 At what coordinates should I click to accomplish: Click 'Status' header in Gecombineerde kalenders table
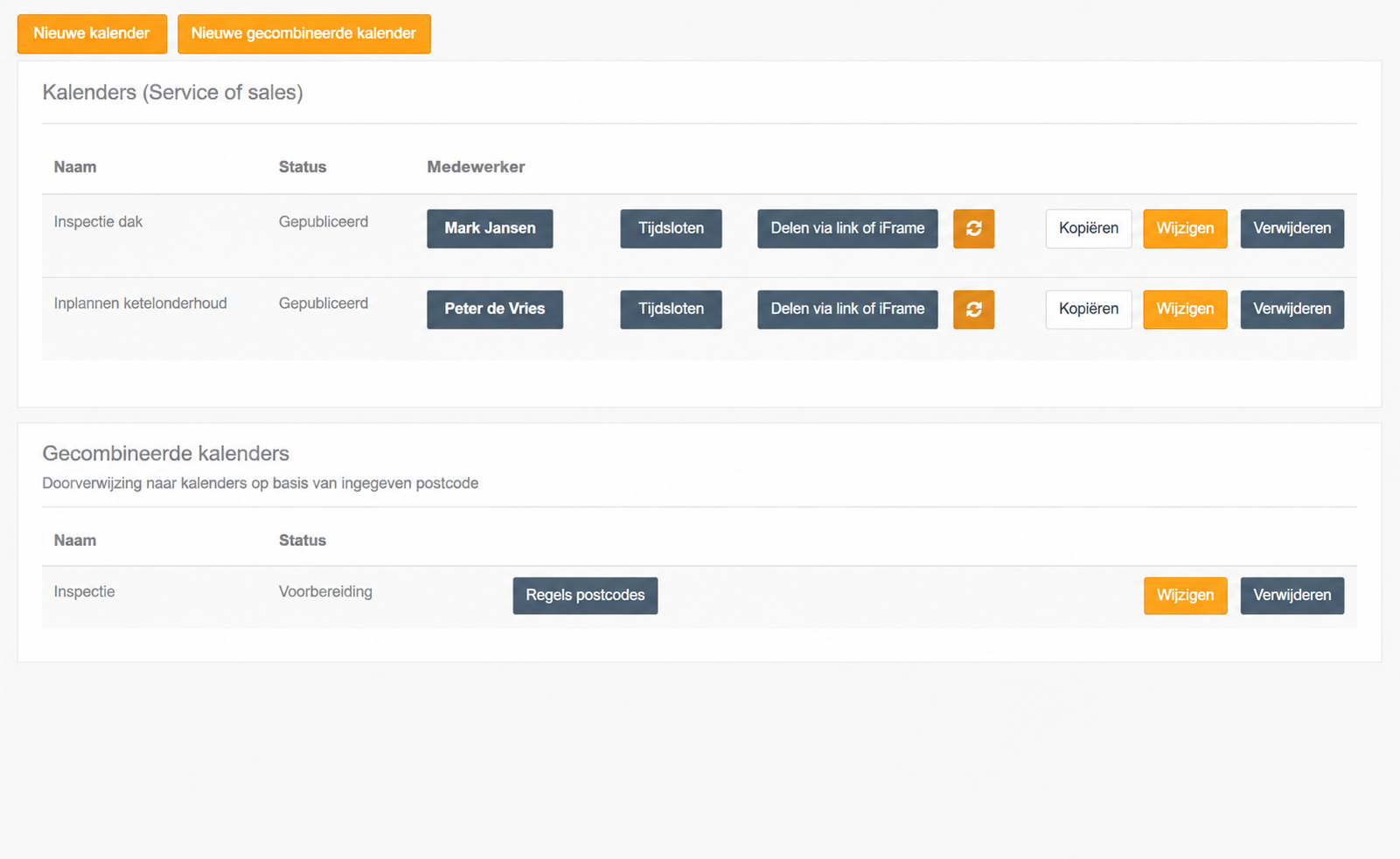(x=303, y=541)
